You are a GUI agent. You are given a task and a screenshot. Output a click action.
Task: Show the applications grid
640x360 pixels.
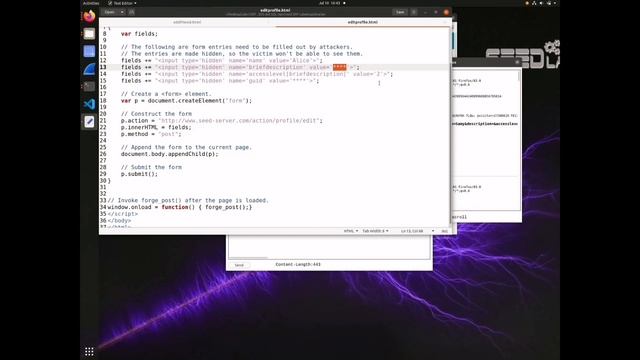pos(89,351)
